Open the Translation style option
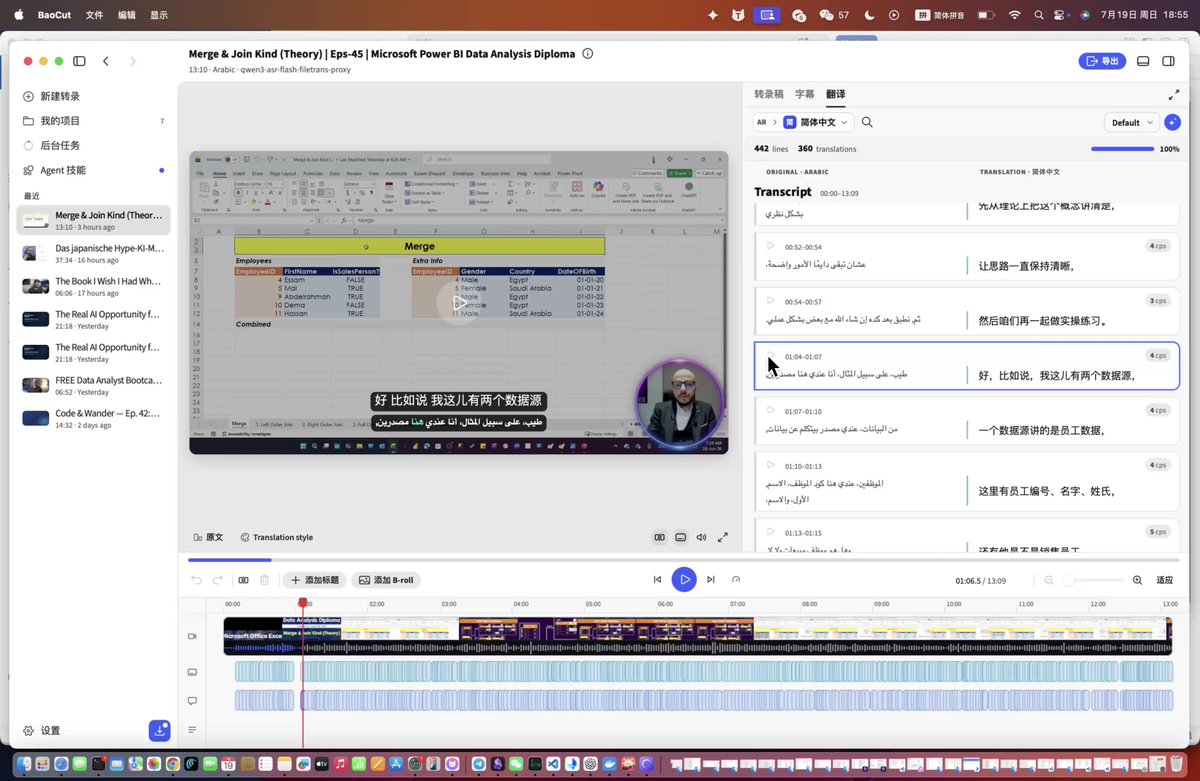 coord(277,537)
